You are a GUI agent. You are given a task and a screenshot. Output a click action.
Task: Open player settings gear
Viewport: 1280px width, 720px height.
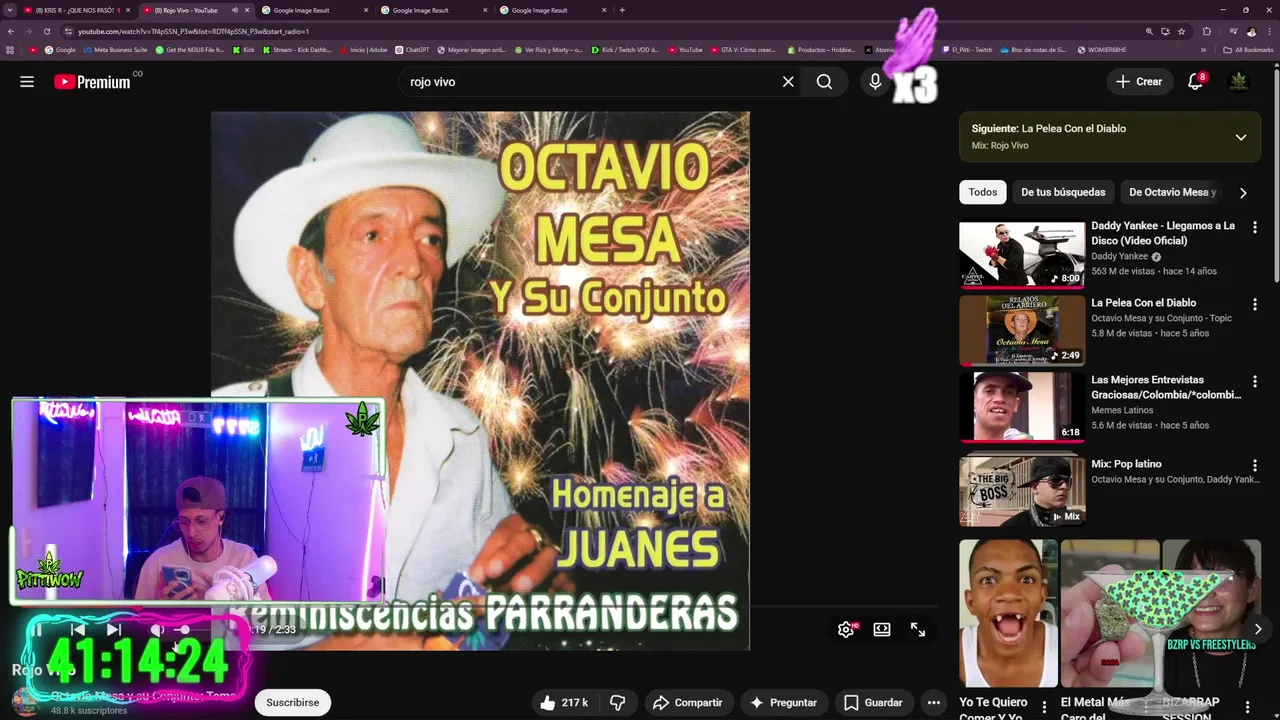point(846,629)
